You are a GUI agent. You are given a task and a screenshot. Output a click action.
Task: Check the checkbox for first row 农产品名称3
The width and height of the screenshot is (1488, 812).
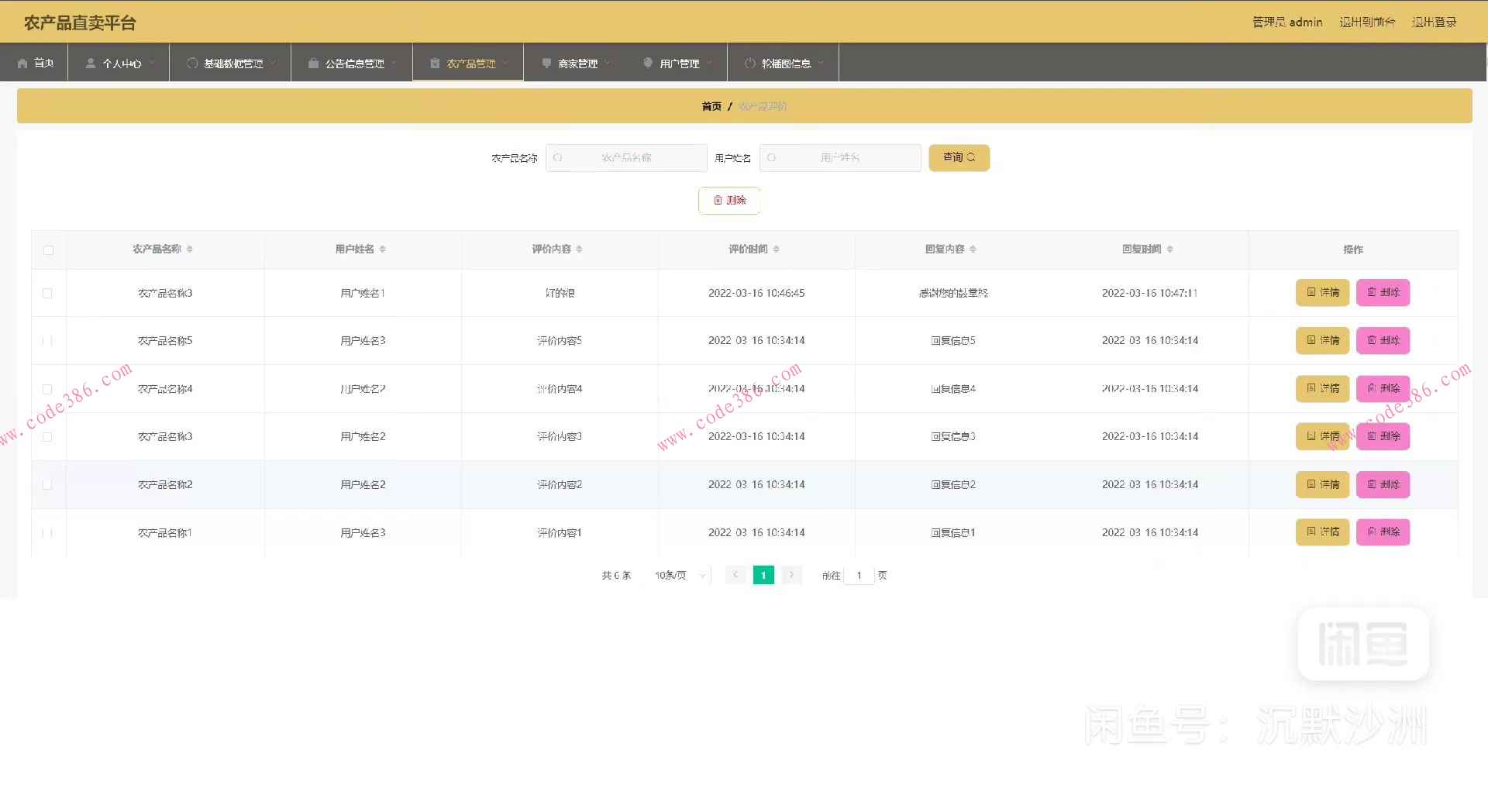point(47,294)
